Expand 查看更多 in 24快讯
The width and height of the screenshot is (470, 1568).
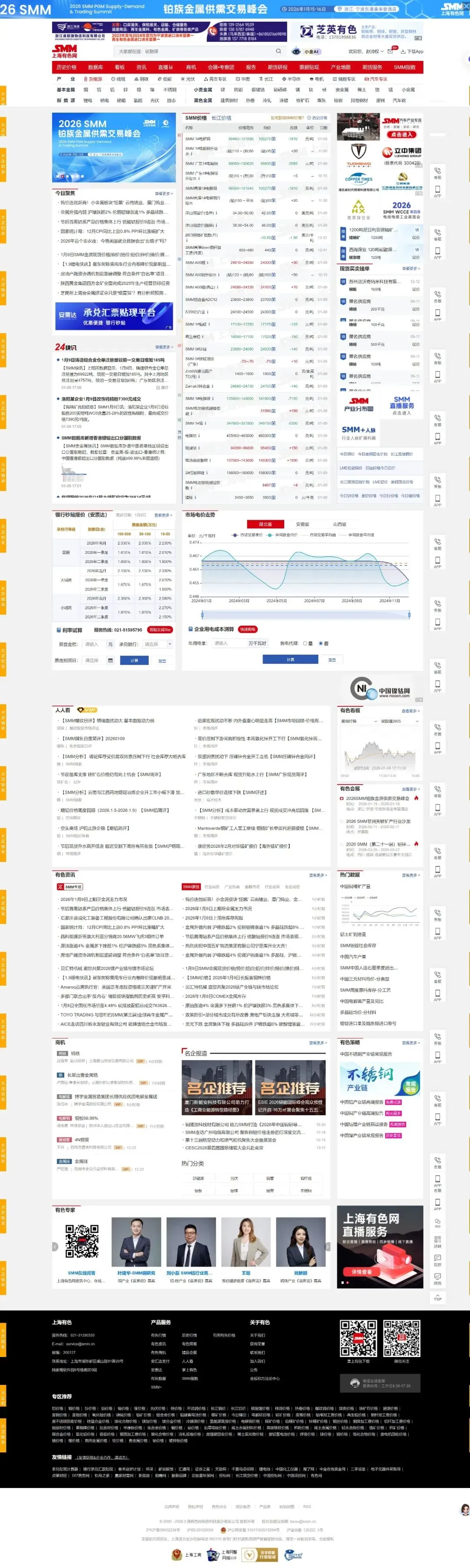pyautogui.click(x=163, y=346)
